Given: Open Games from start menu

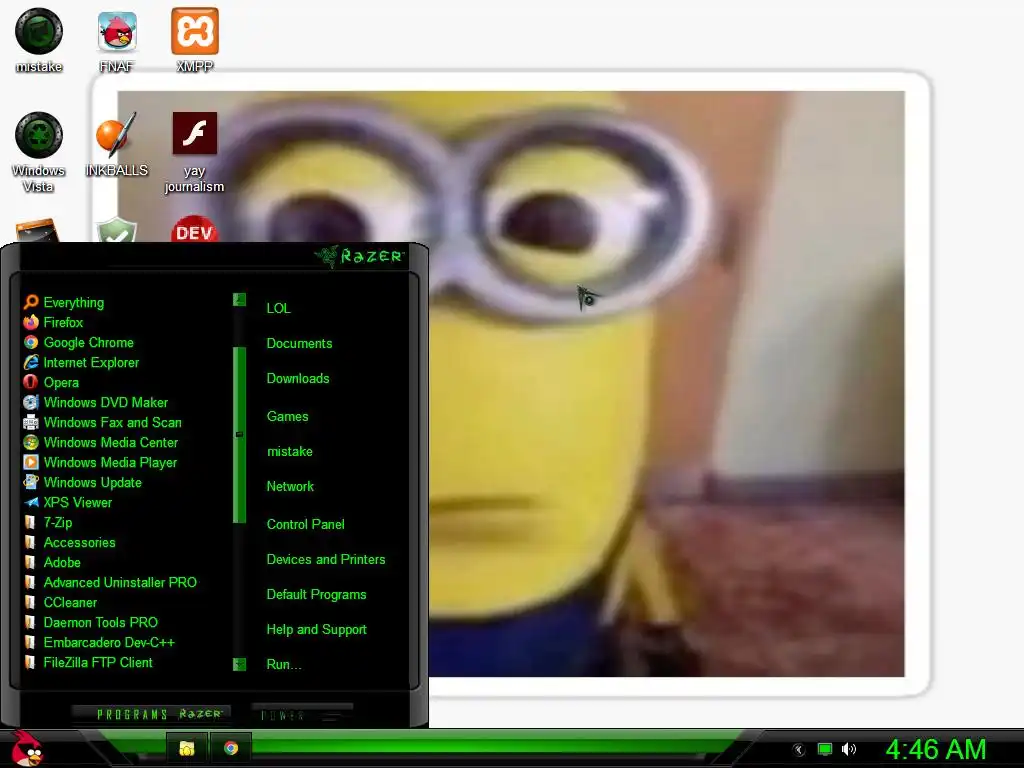Looking at the screenshot, I should 287,416.
